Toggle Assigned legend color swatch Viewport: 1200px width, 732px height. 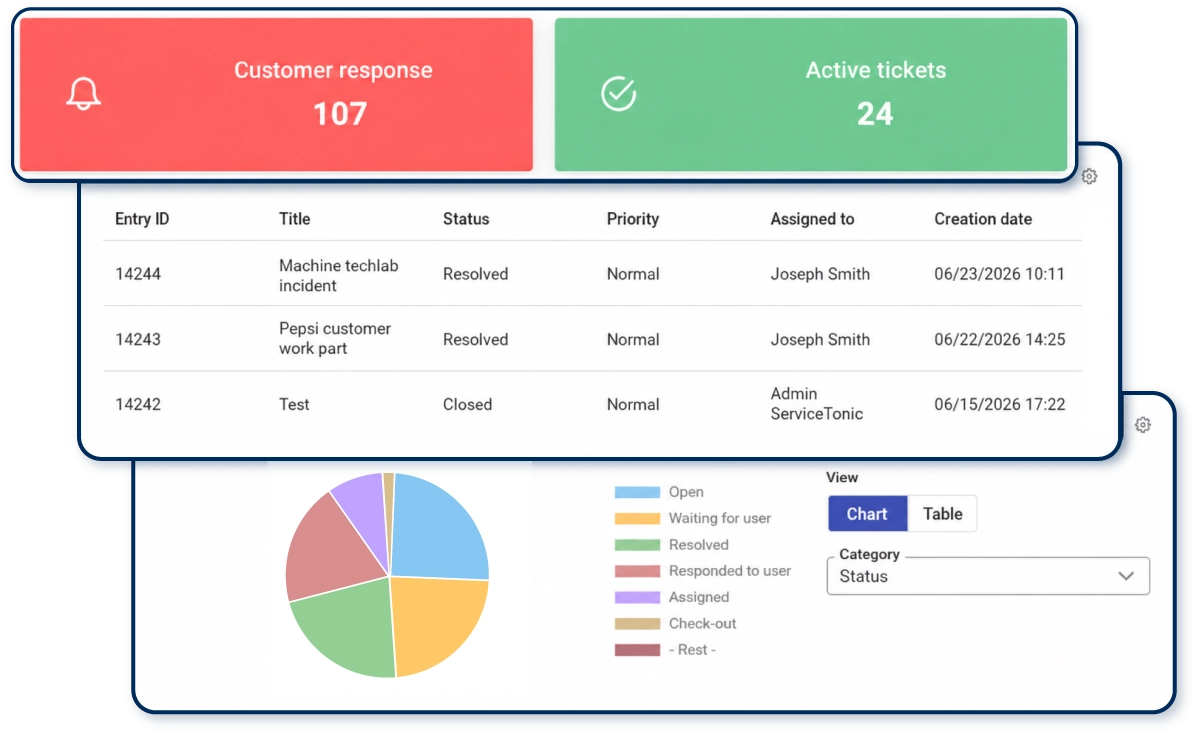pos(637,597)
